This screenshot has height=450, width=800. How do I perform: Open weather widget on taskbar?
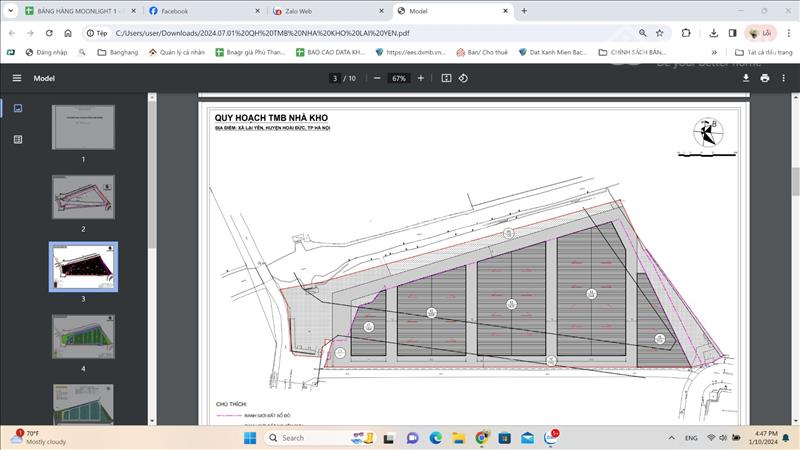point(40,438)
